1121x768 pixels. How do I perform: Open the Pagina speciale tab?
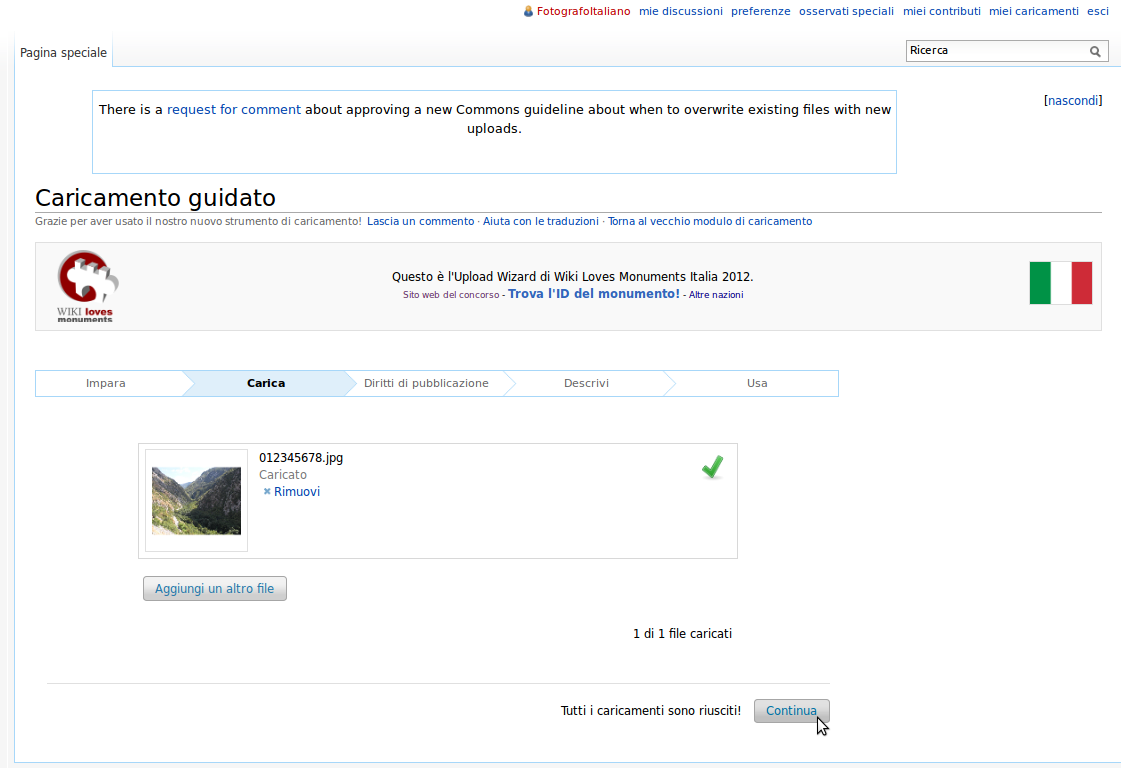coord(63,53)
